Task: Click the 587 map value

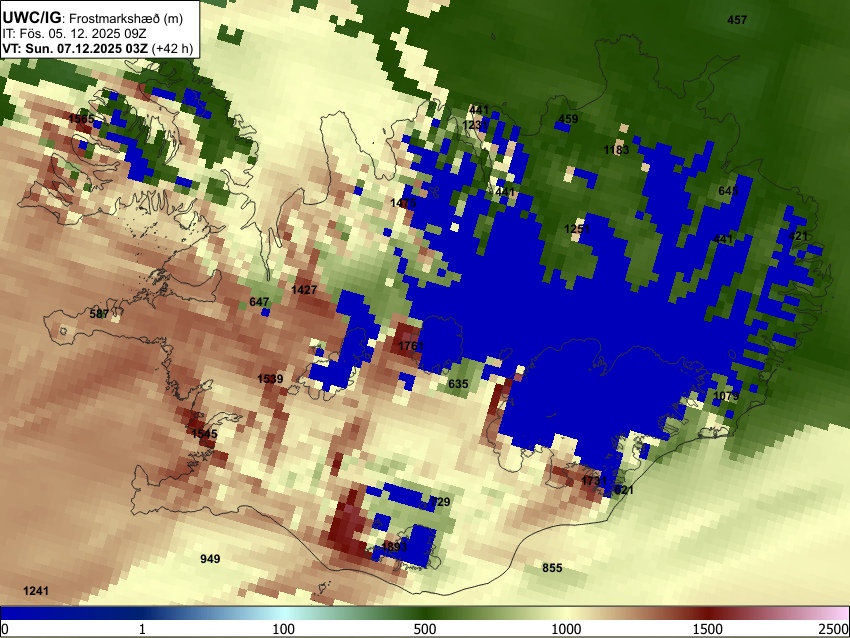Action: pos(99,314)
